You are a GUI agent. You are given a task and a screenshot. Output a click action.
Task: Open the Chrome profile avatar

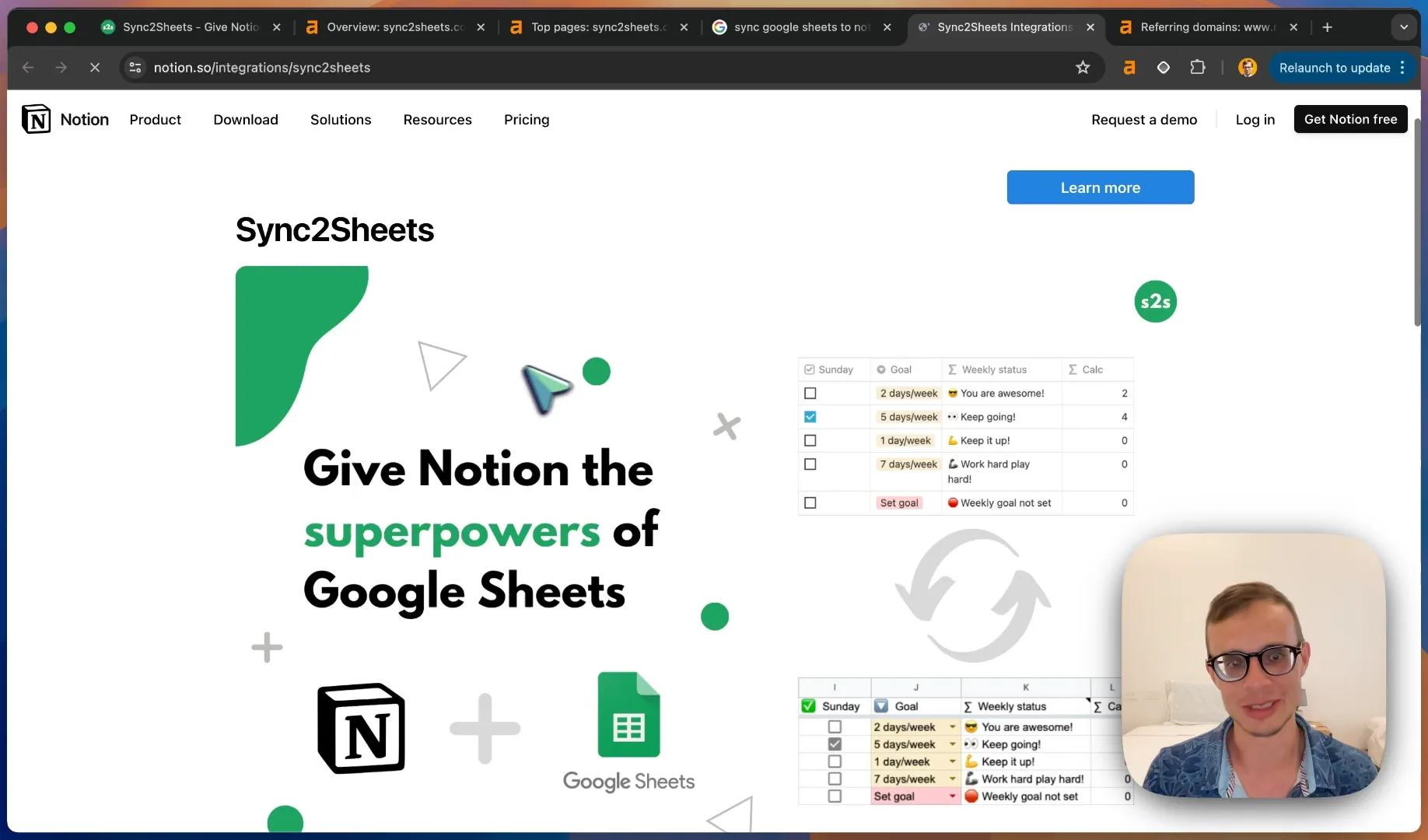point(1248,68)
